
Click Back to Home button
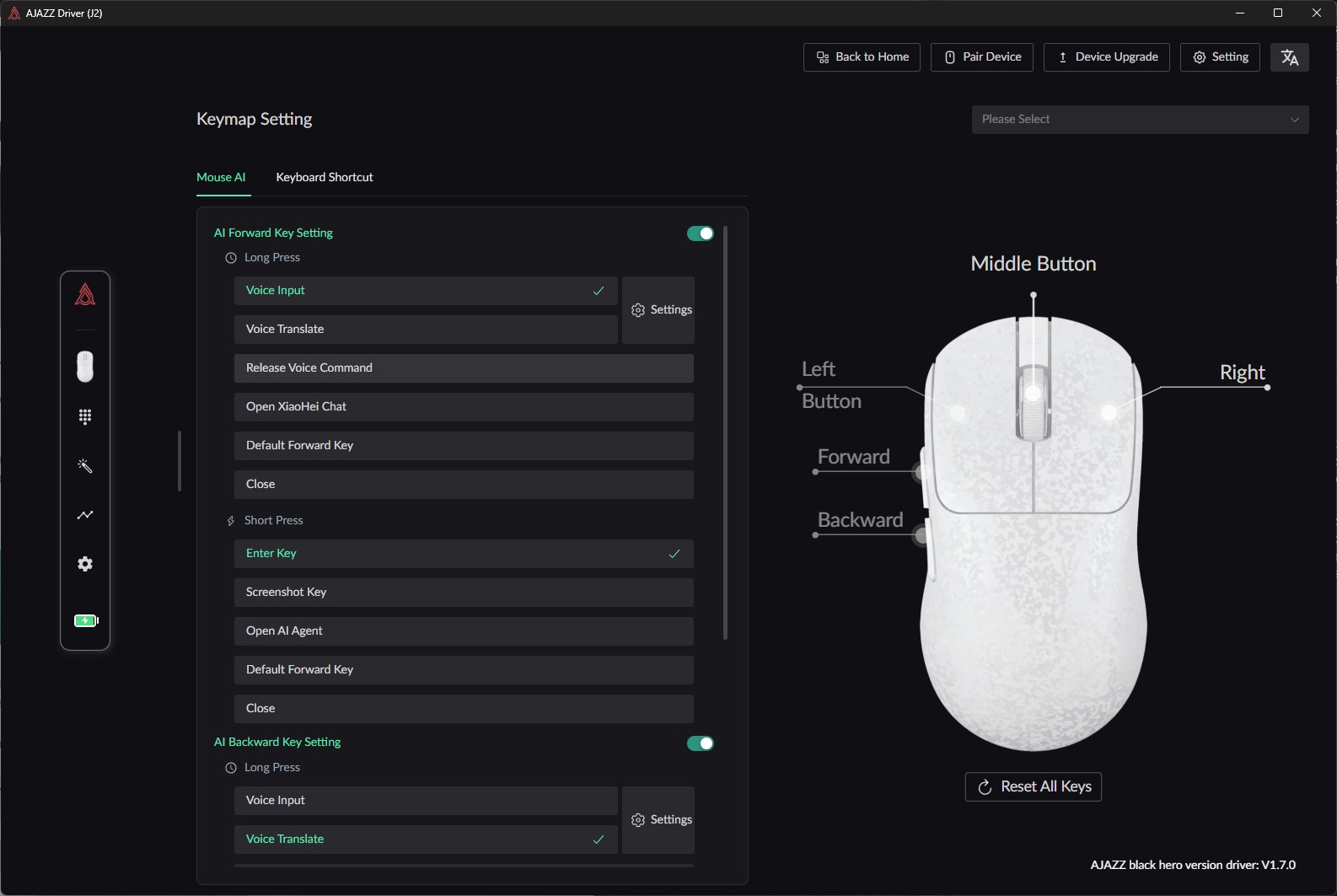pos(862,57)
